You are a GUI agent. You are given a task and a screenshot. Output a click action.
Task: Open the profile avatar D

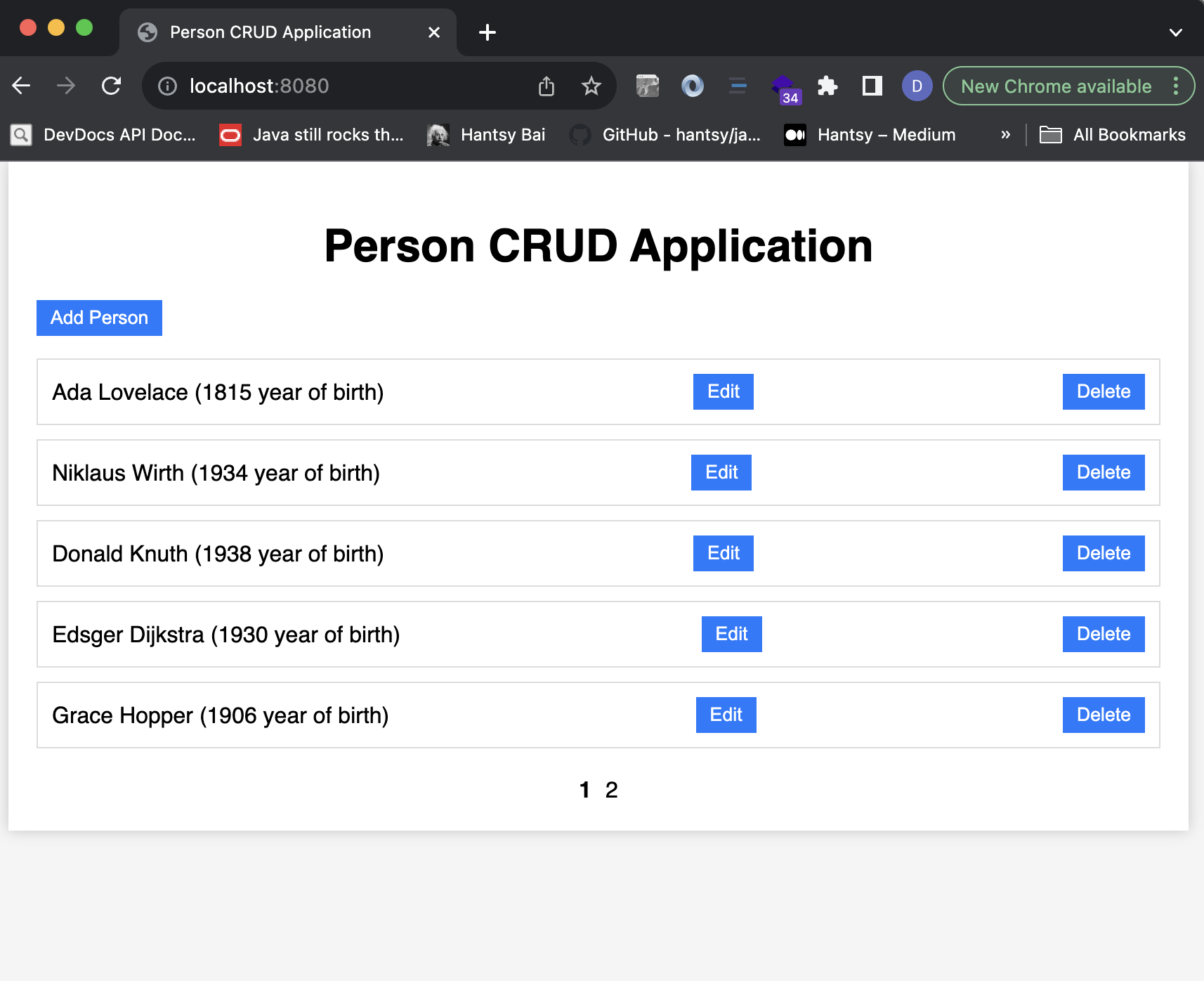(x=917, y=86)
